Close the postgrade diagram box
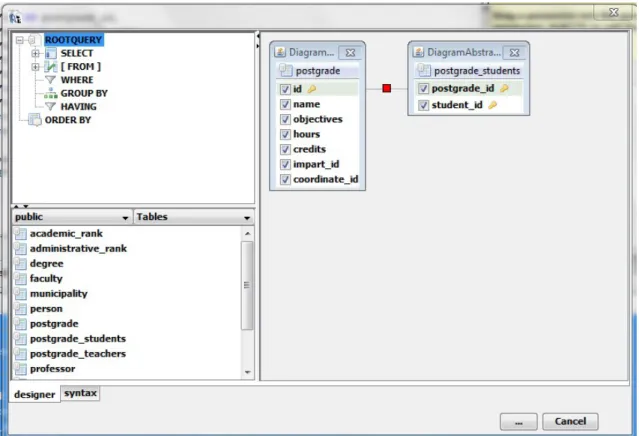The width and height of the screenshot is (639, 436). pyautogui.click(x=350, y=53)
